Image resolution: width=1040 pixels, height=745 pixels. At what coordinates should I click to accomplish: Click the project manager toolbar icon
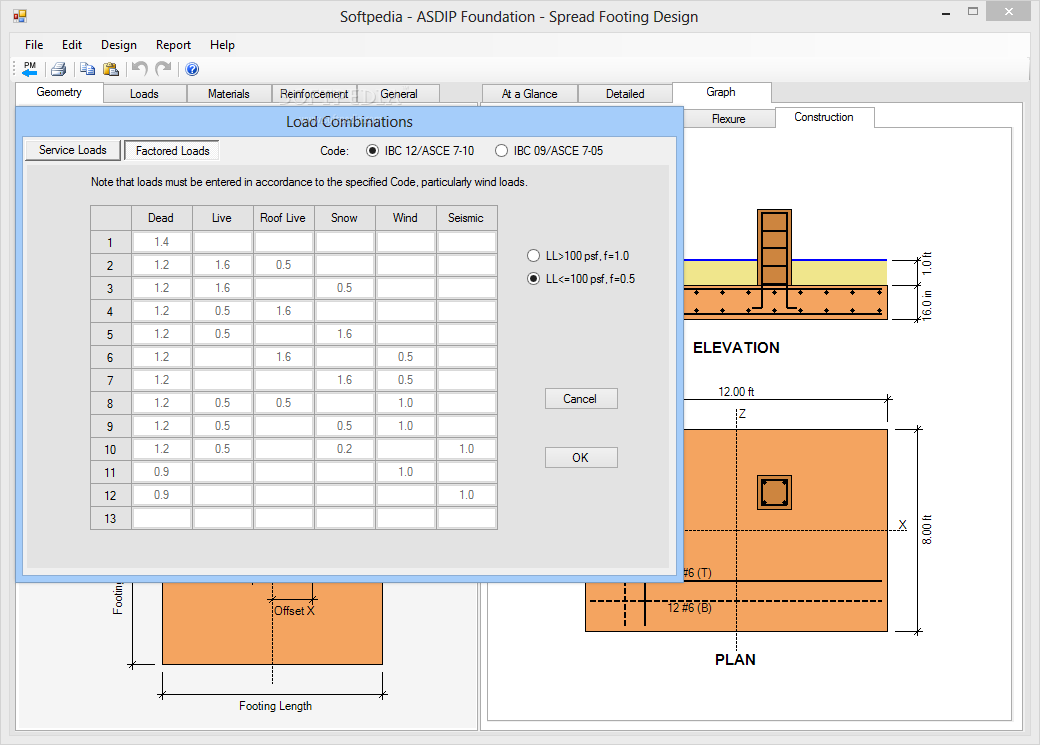click(30, 69)
